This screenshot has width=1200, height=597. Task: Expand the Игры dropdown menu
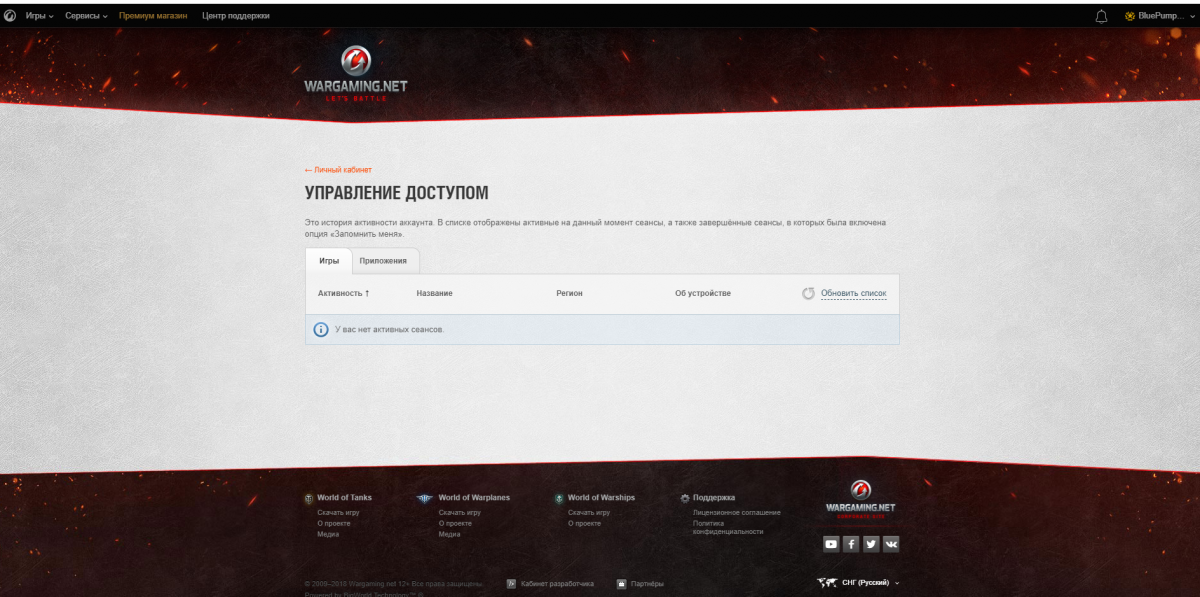coord(40,16)
